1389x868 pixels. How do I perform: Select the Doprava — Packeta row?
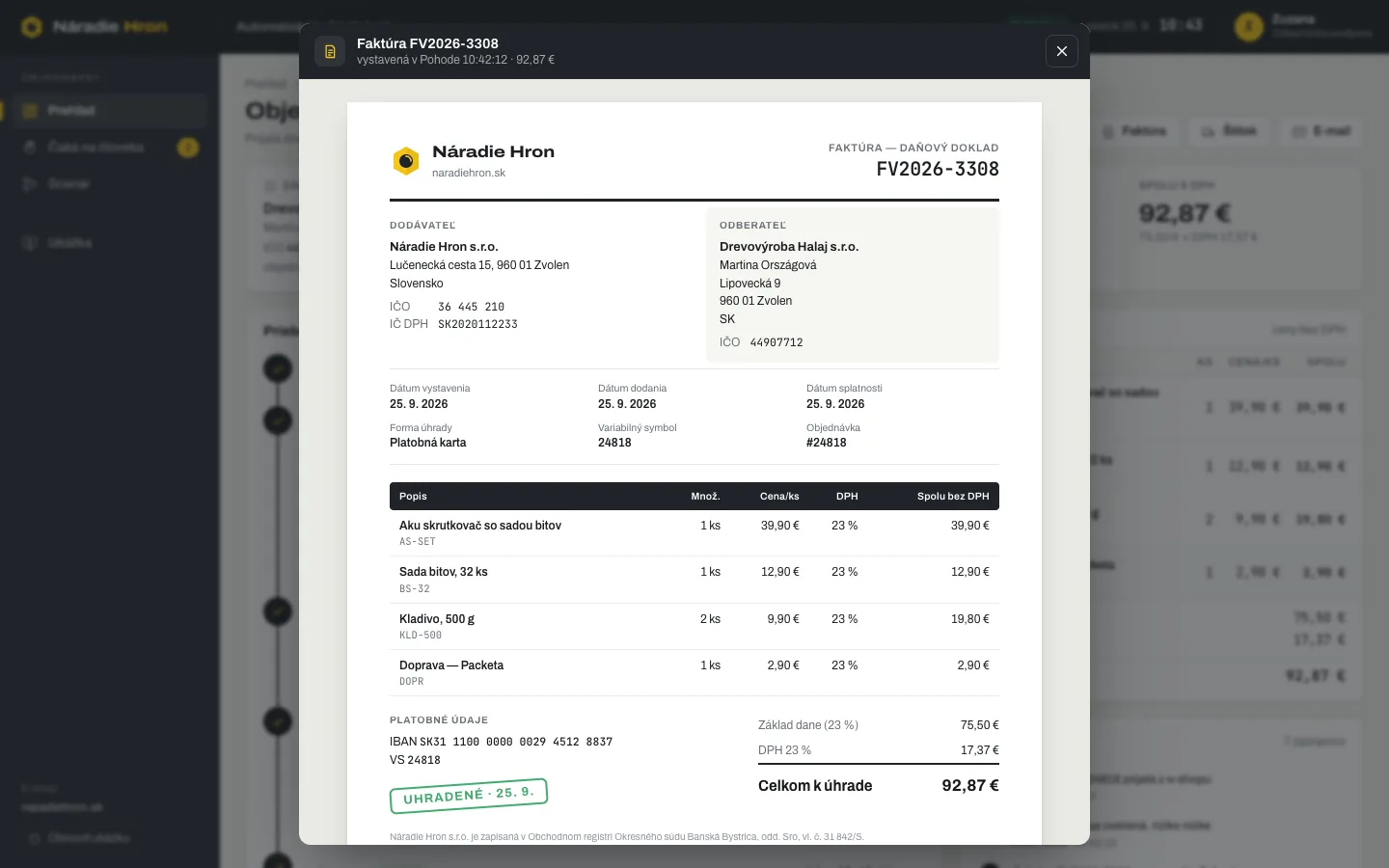(694, 673)
